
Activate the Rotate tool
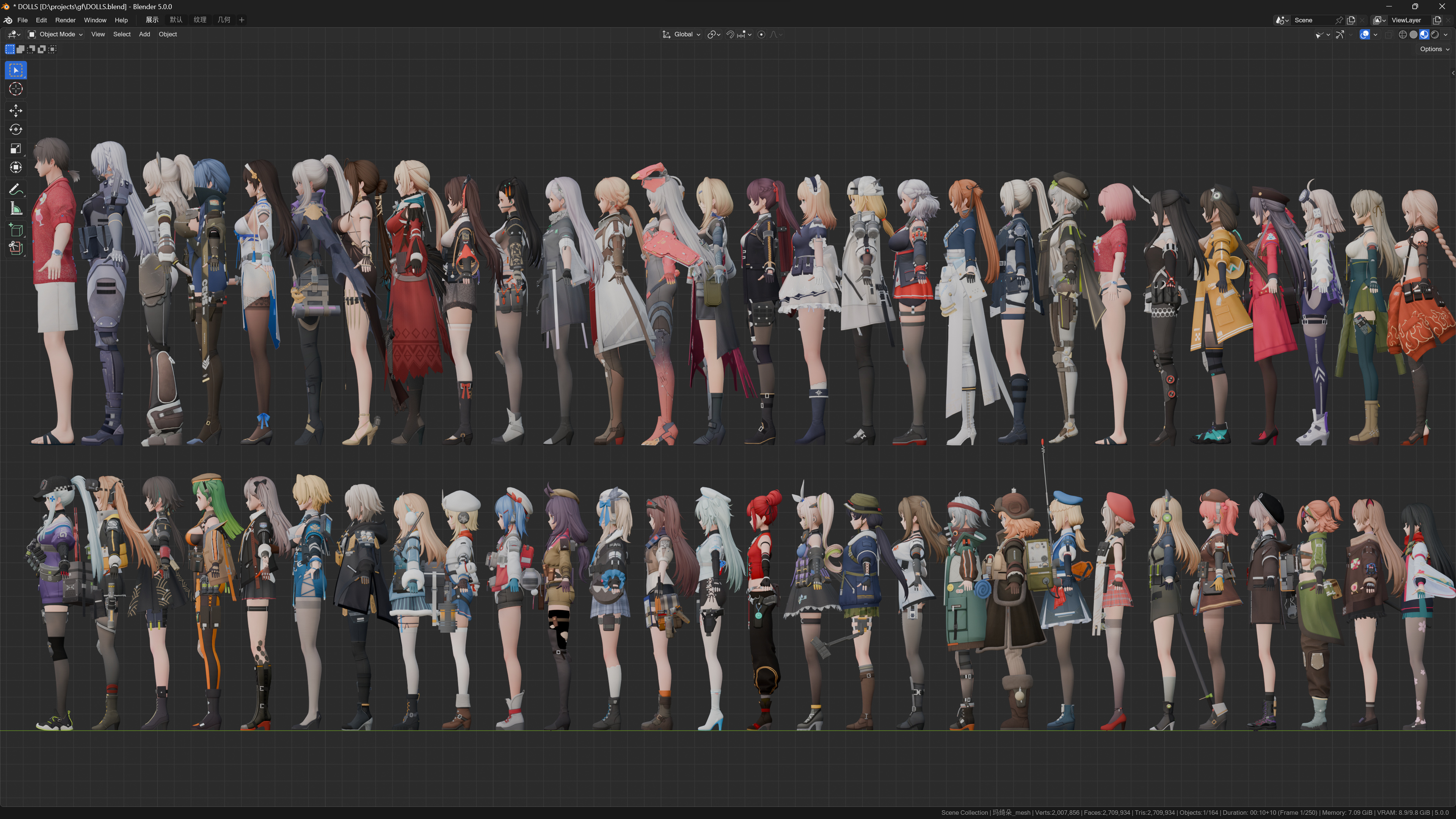(x=16, y=129)
